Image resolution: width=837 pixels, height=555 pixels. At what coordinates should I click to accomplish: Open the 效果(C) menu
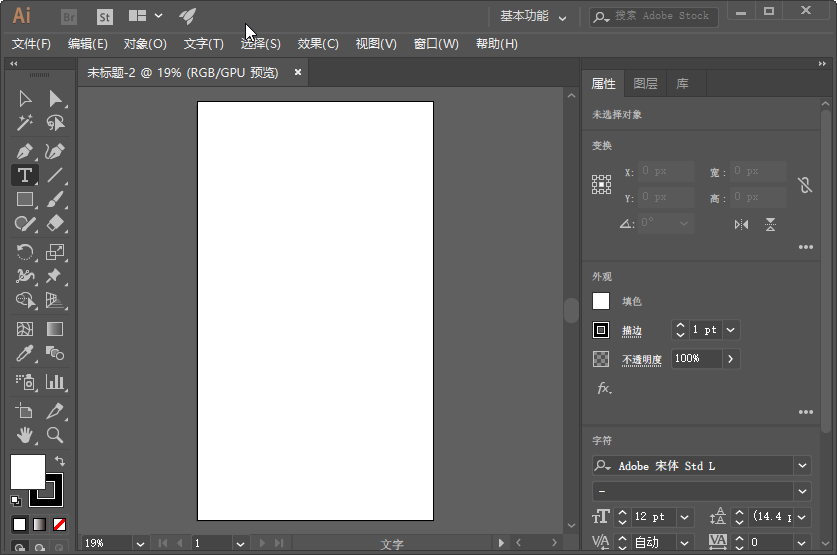[x=318, y=44]
